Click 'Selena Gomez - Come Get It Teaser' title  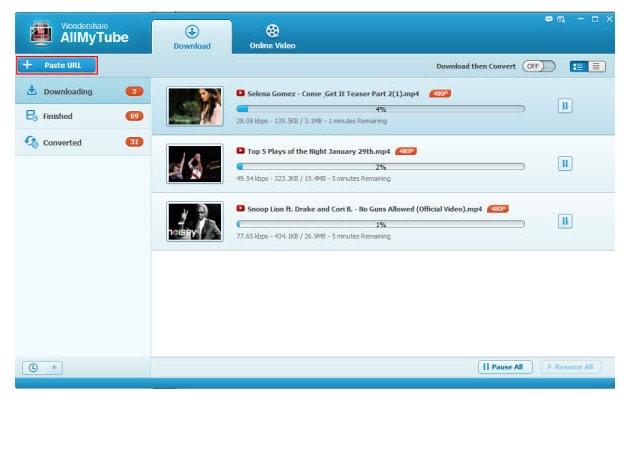(x=333, y=94)
